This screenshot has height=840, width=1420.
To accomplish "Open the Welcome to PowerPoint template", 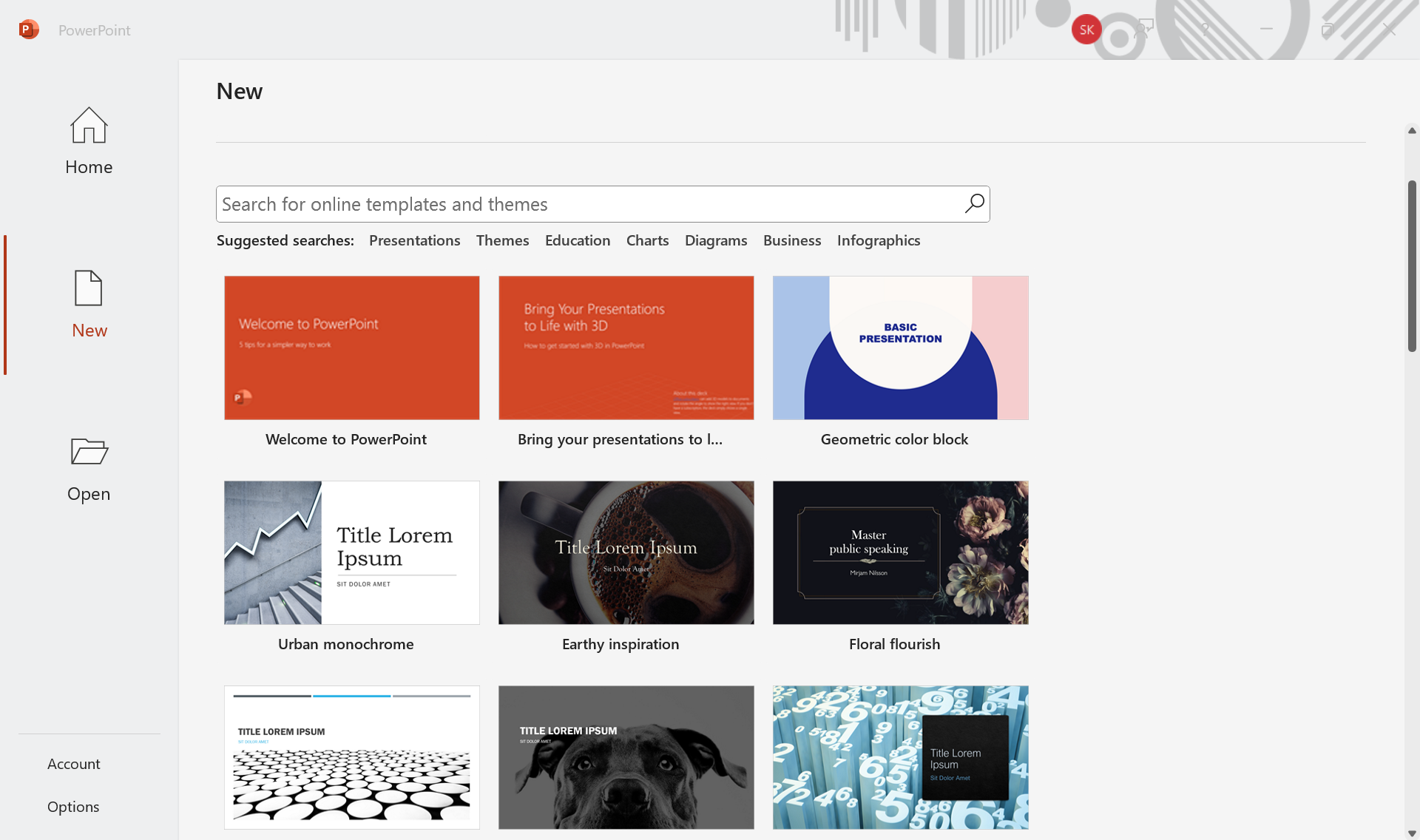I will (351, 348).
